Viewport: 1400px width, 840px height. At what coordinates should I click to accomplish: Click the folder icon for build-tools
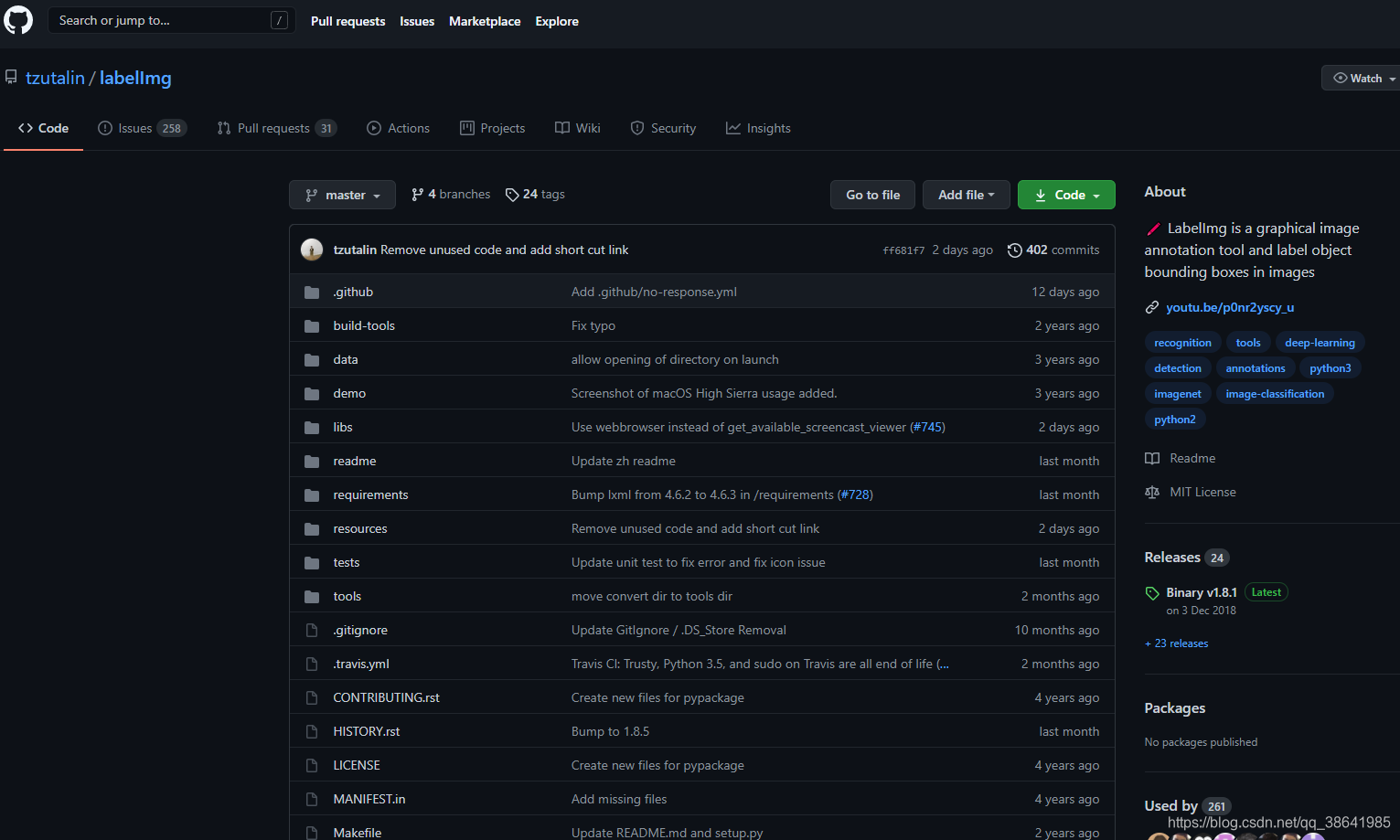click(312, 326)
